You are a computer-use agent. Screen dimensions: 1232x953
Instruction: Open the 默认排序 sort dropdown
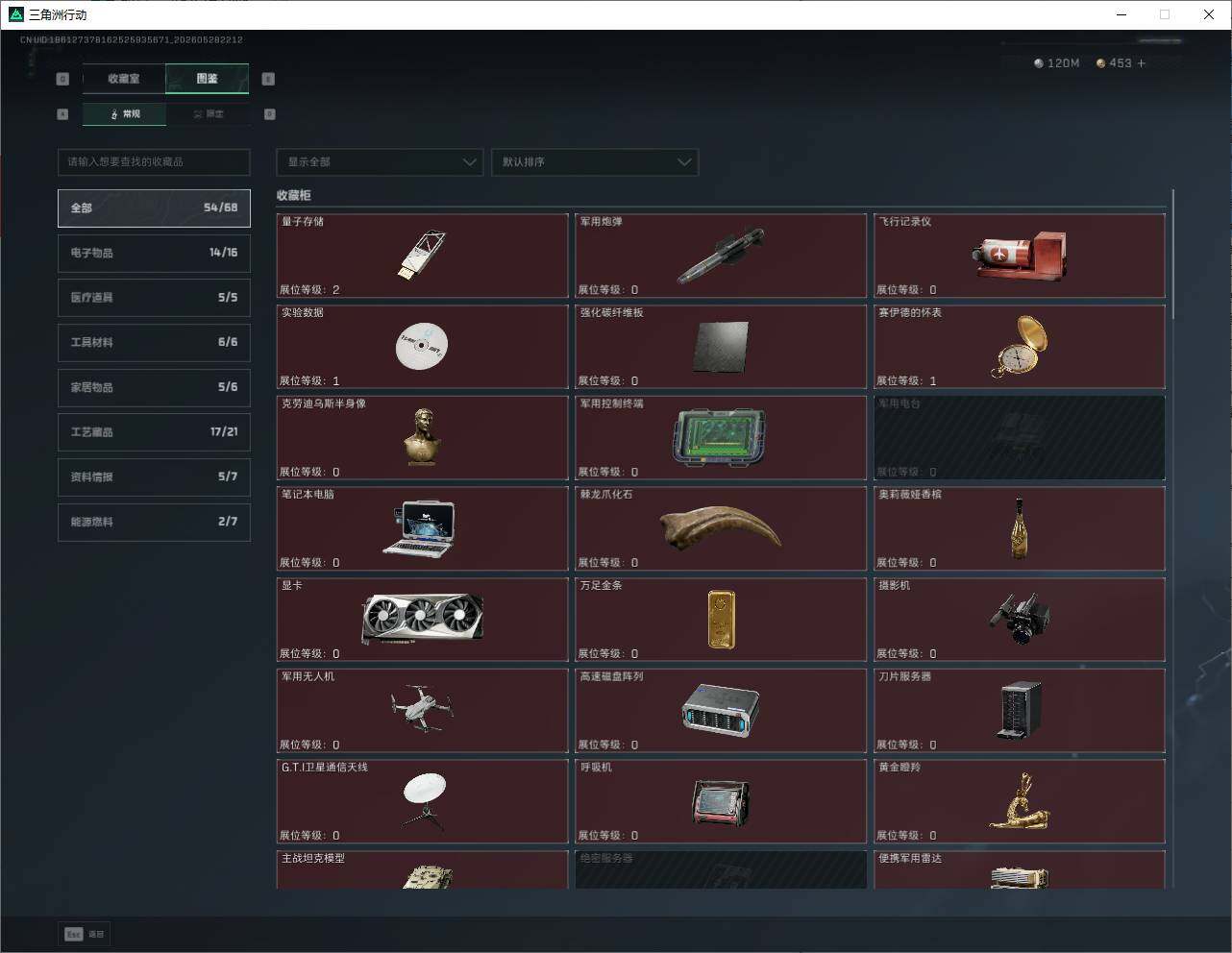click(x=595, y=162)
